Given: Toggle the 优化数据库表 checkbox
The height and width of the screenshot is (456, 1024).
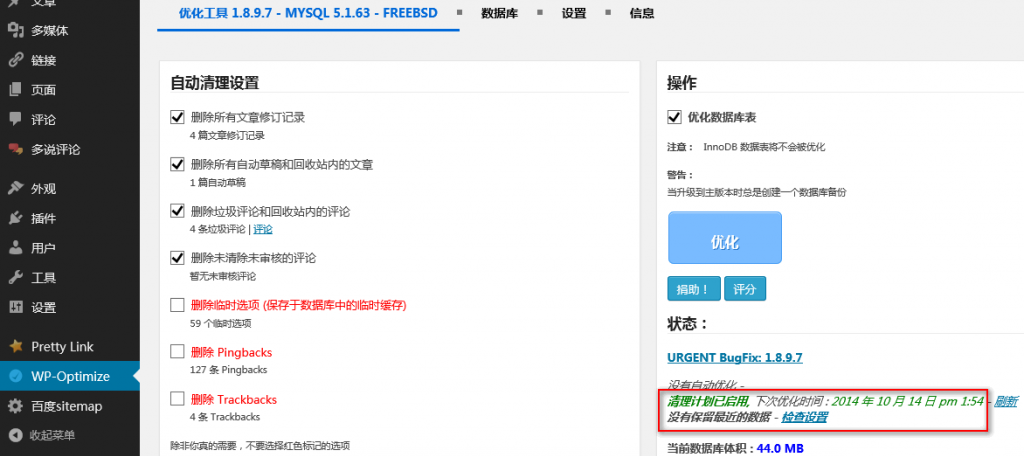Looking at the screenshot, I should [x=674, y=117].
